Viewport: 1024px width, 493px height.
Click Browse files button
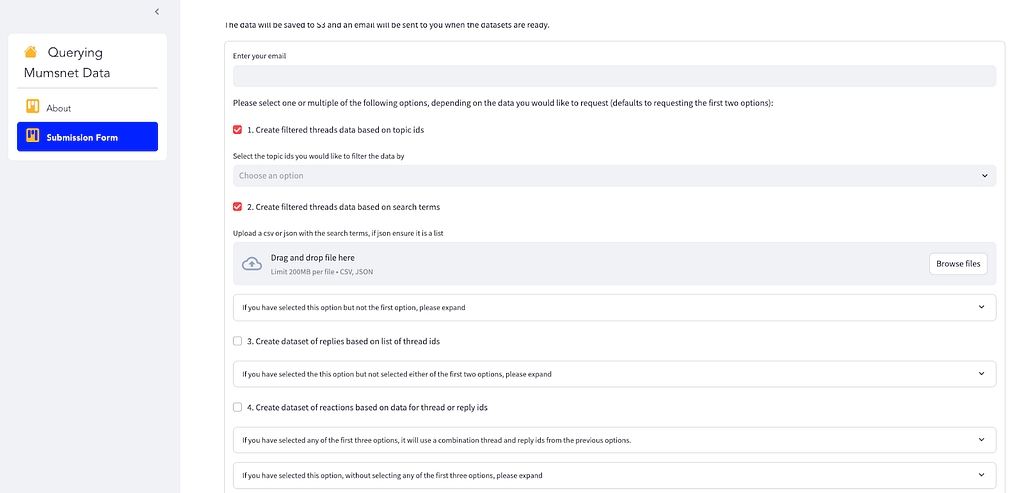(958, 264)
